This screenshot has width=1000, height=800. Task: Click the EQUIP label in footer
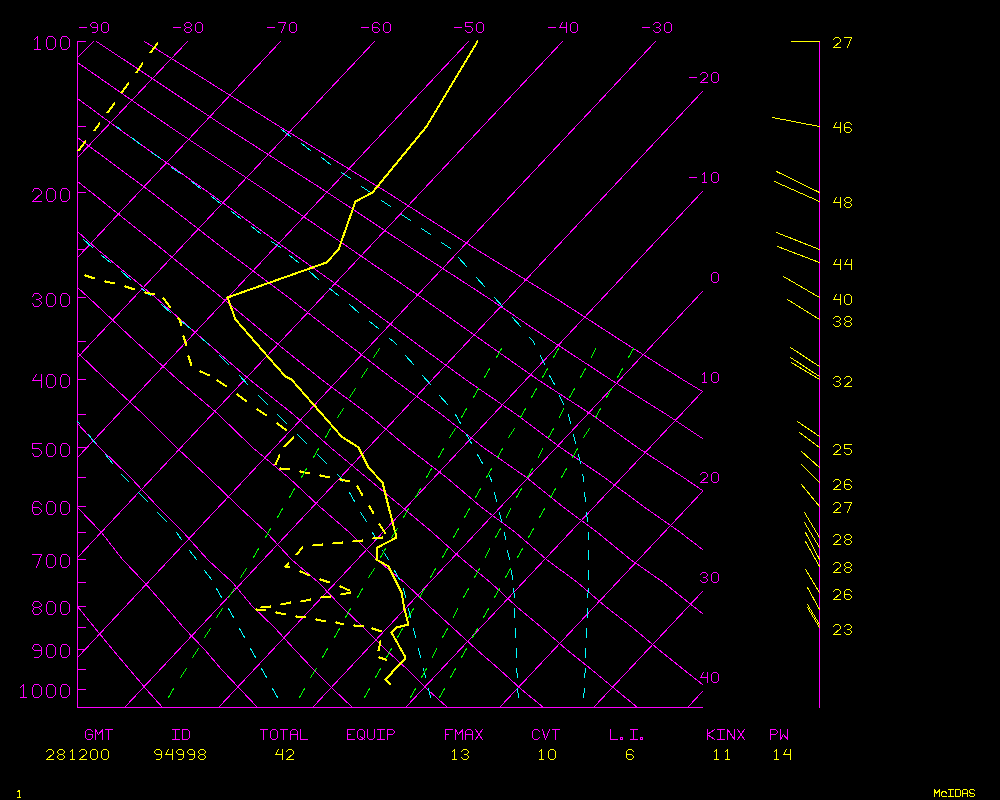click(371, 735)
